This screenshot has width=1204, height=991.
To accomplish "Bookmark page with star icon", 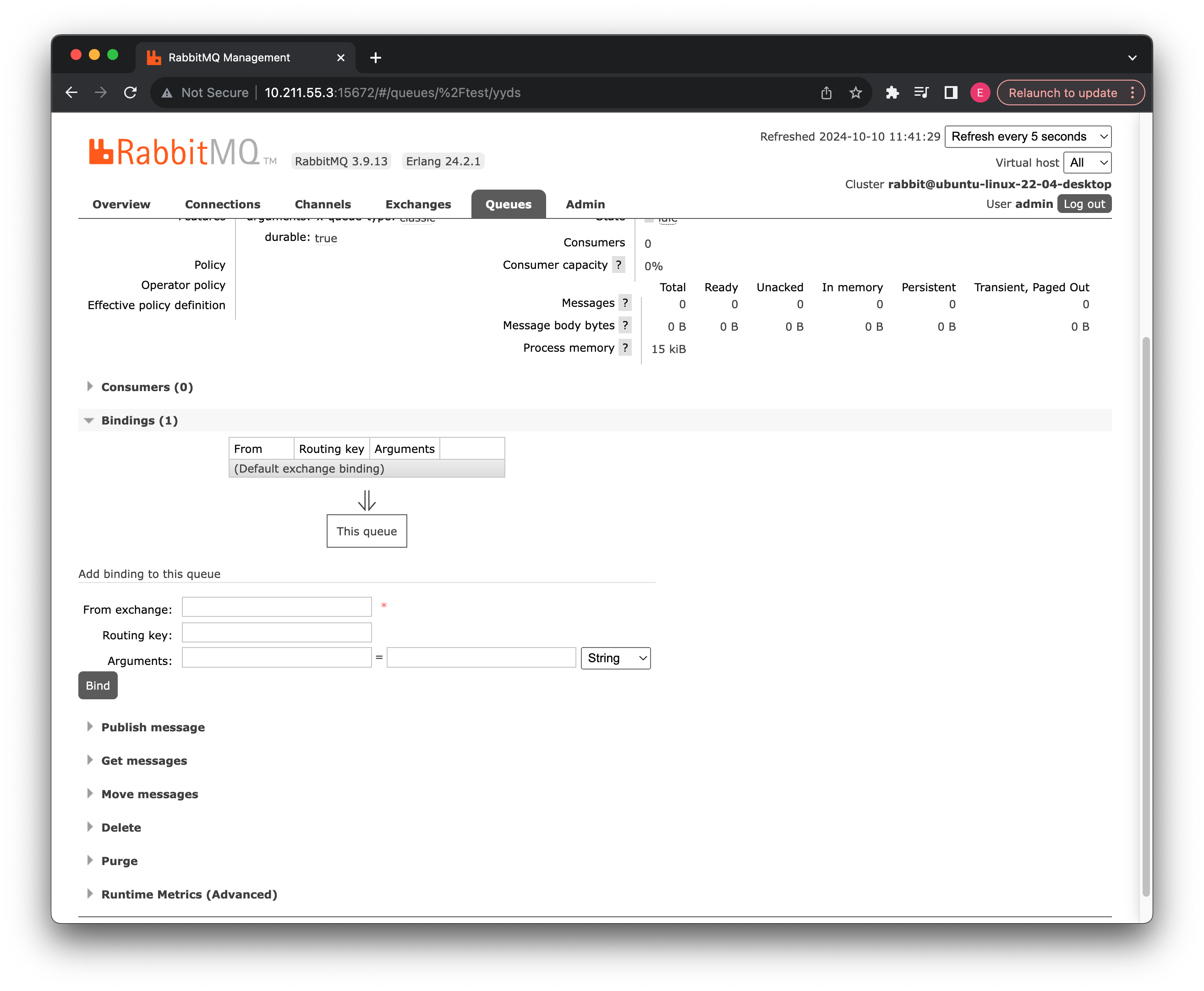I will [855, 93].
